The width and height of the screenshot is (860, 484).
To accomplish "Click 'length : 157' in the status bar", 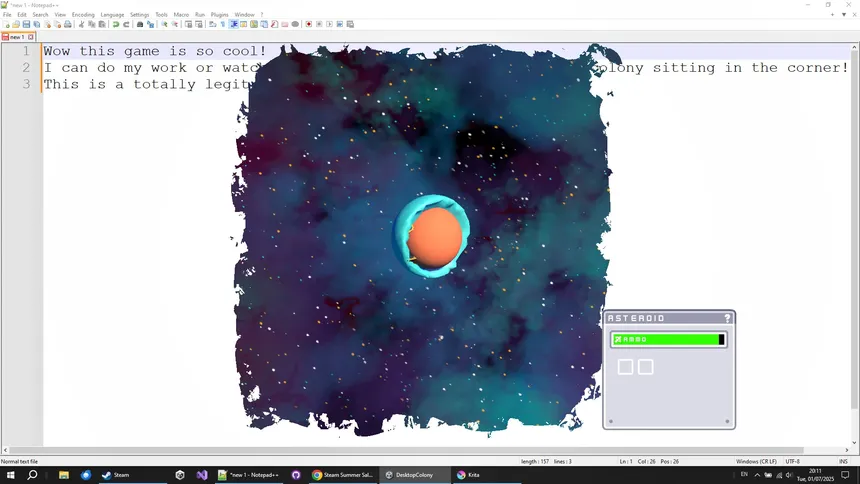I will [535, 462].
